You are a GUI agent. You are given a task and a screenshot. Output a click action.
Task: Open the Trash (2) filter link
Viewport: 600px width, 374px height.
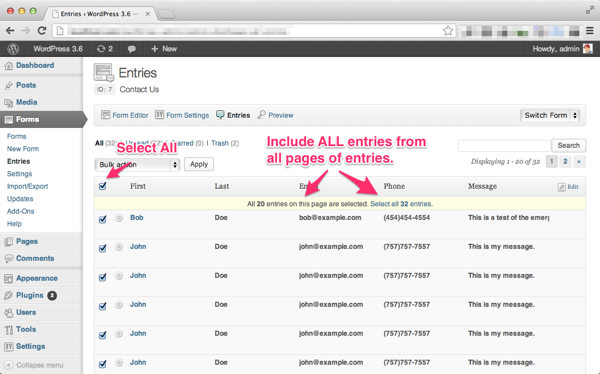coord(225,143)
